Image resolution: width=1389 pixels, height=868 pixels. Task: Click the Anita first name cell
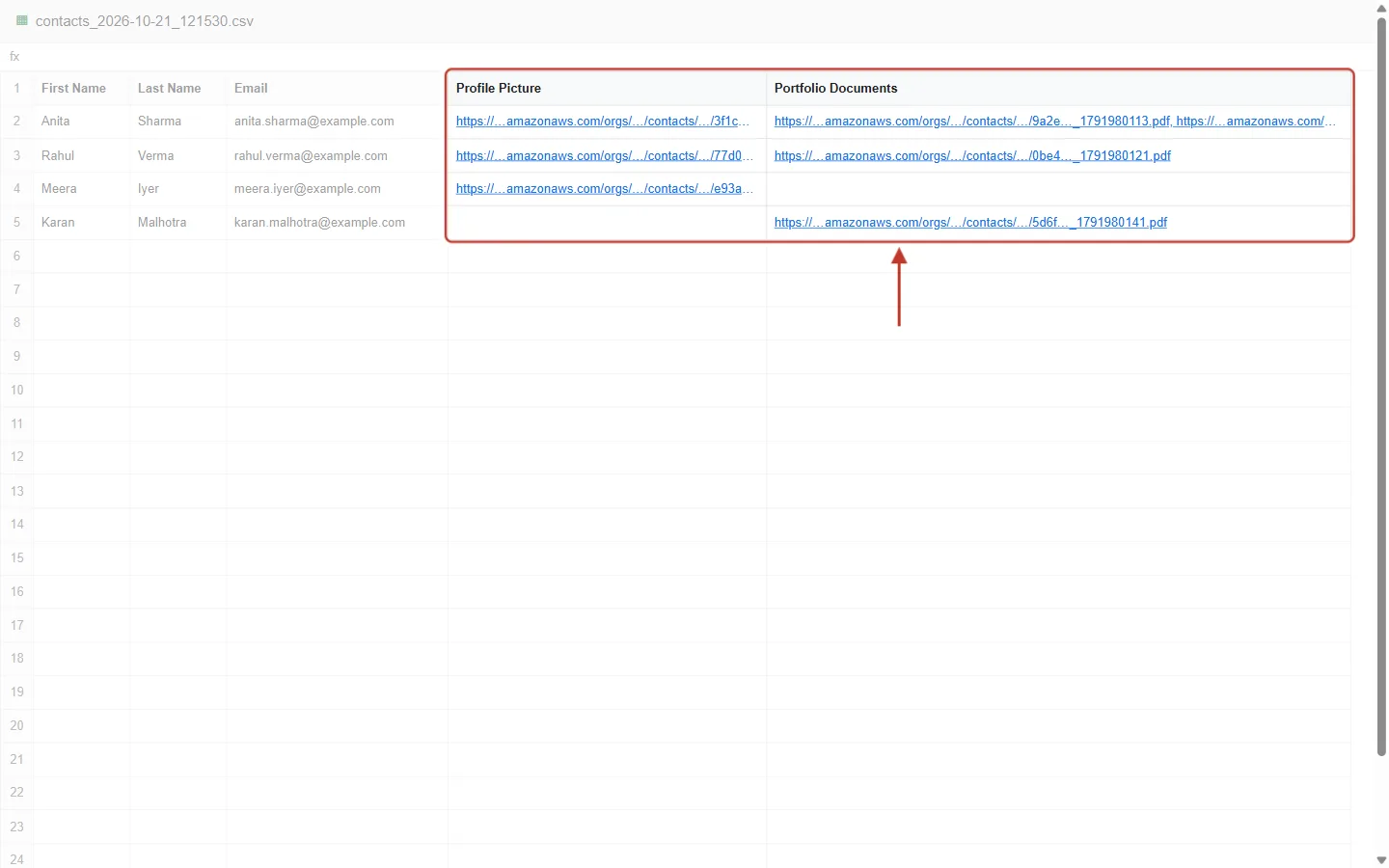pyautogui.click(x=81, y=122)
